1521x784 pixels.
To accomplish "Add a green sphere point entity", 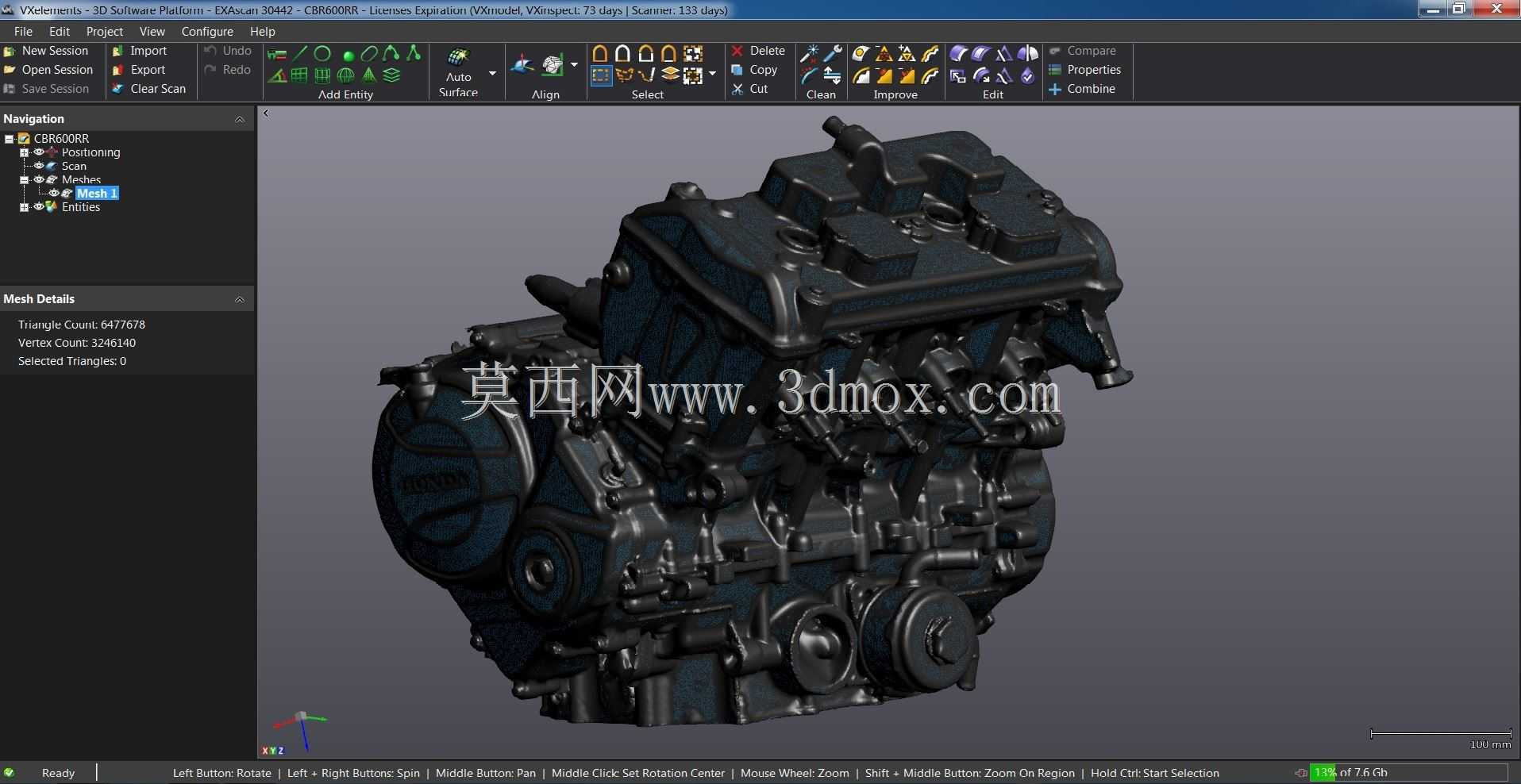I will click(x=348, y=56).
